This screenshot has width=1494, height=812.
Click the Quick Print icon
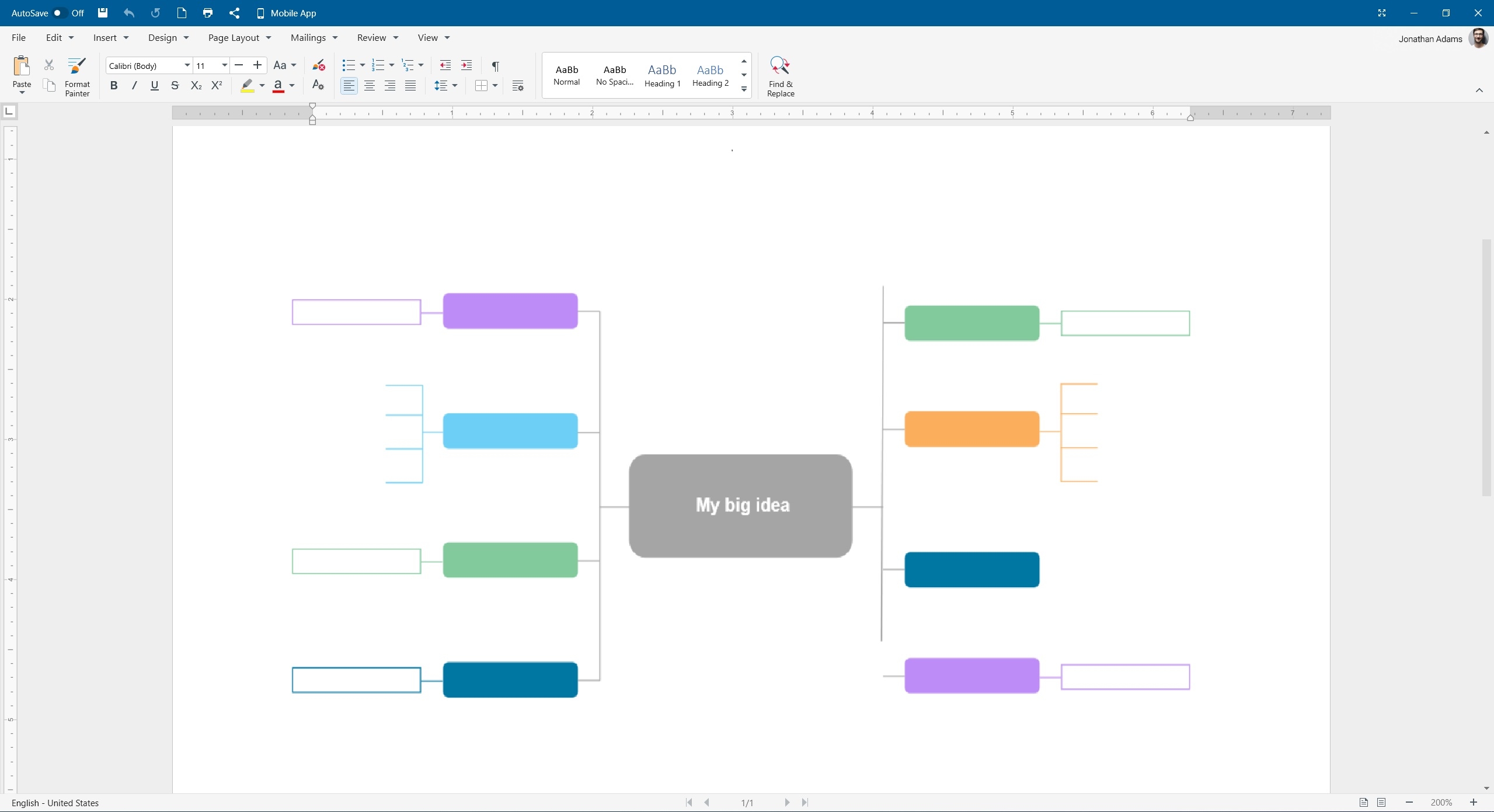[207, 13]
